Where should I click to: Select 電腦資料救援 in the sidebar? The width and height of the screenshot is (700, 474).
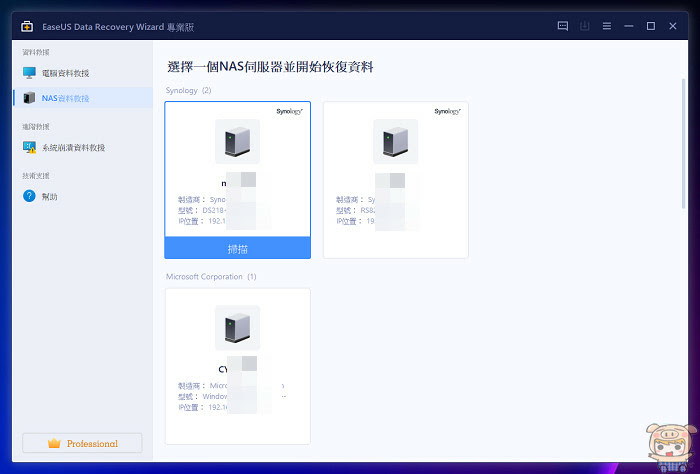(x=83, y=73)
